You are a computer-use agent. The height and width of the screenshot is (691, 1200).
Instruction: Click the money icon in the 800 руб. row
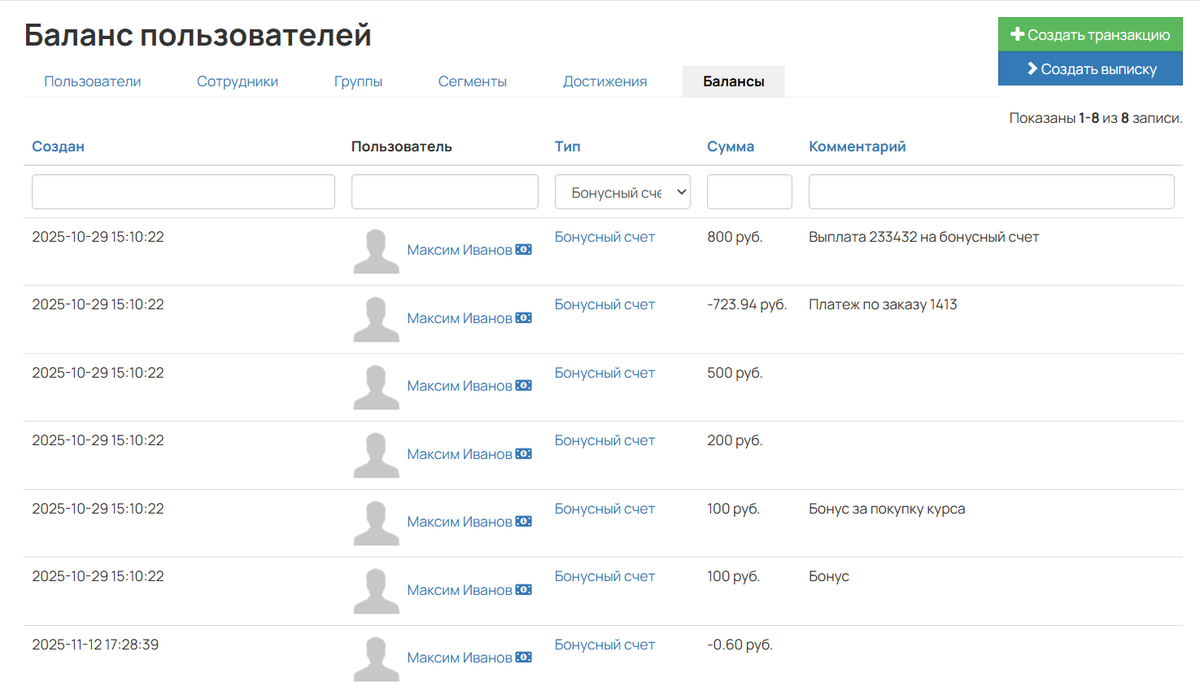point(524,250)
